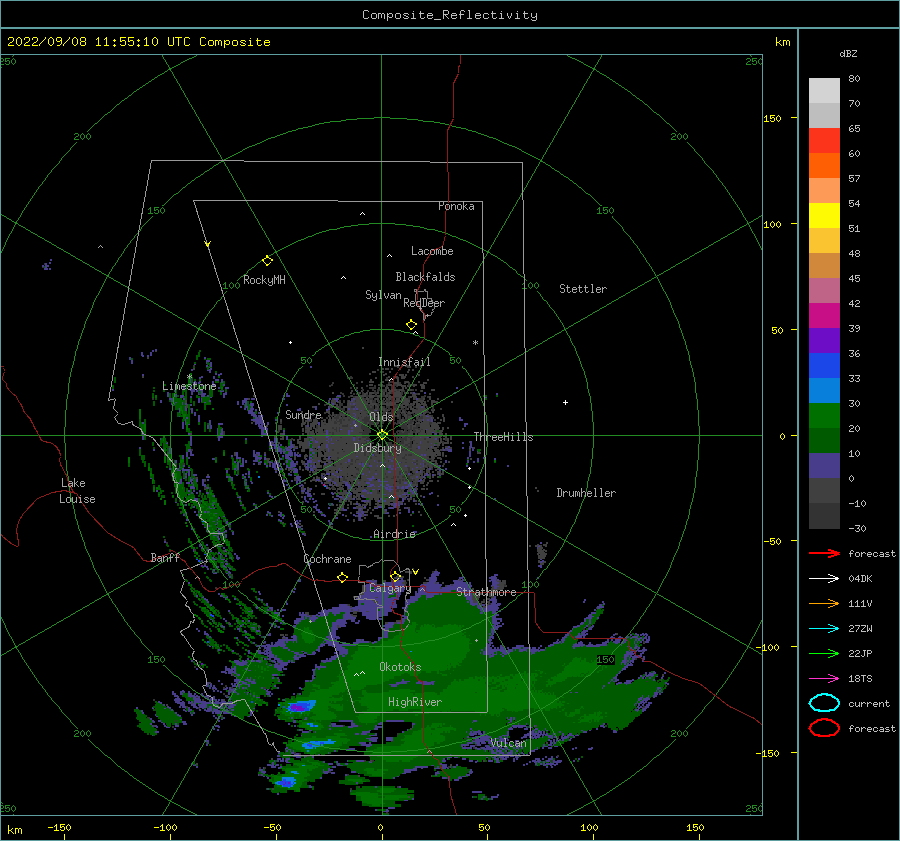Click the HighRiver town label

[415, 702]
